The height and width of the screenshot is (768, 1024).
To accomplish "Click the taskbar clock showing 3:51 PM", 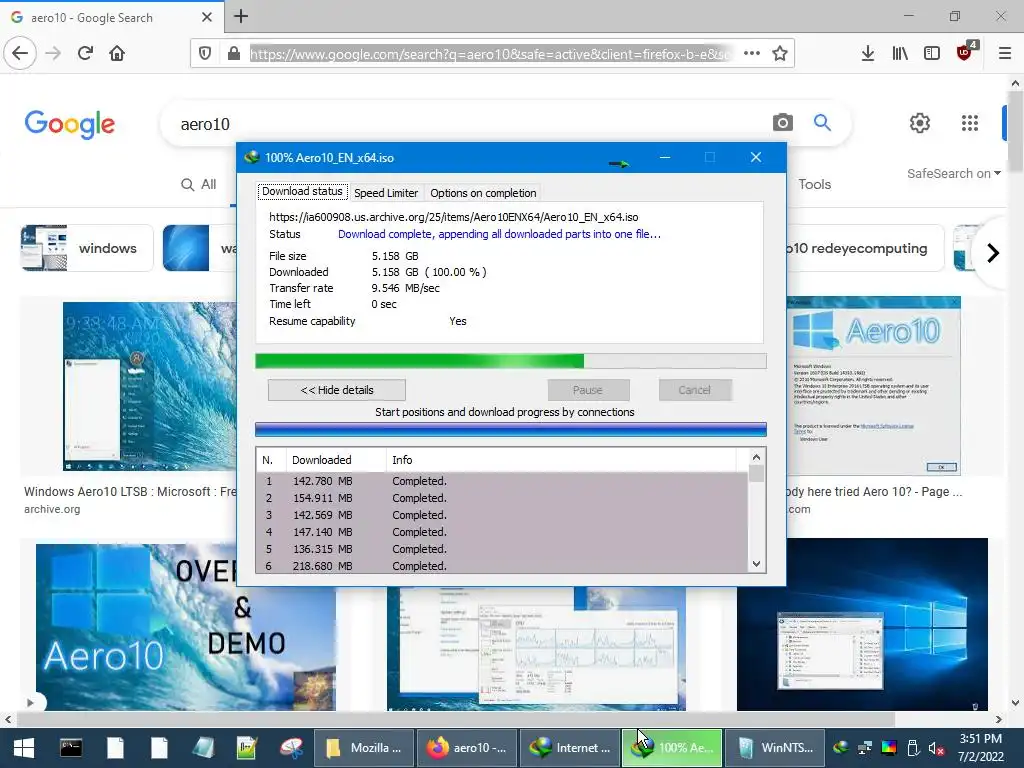I will point(981,748).
